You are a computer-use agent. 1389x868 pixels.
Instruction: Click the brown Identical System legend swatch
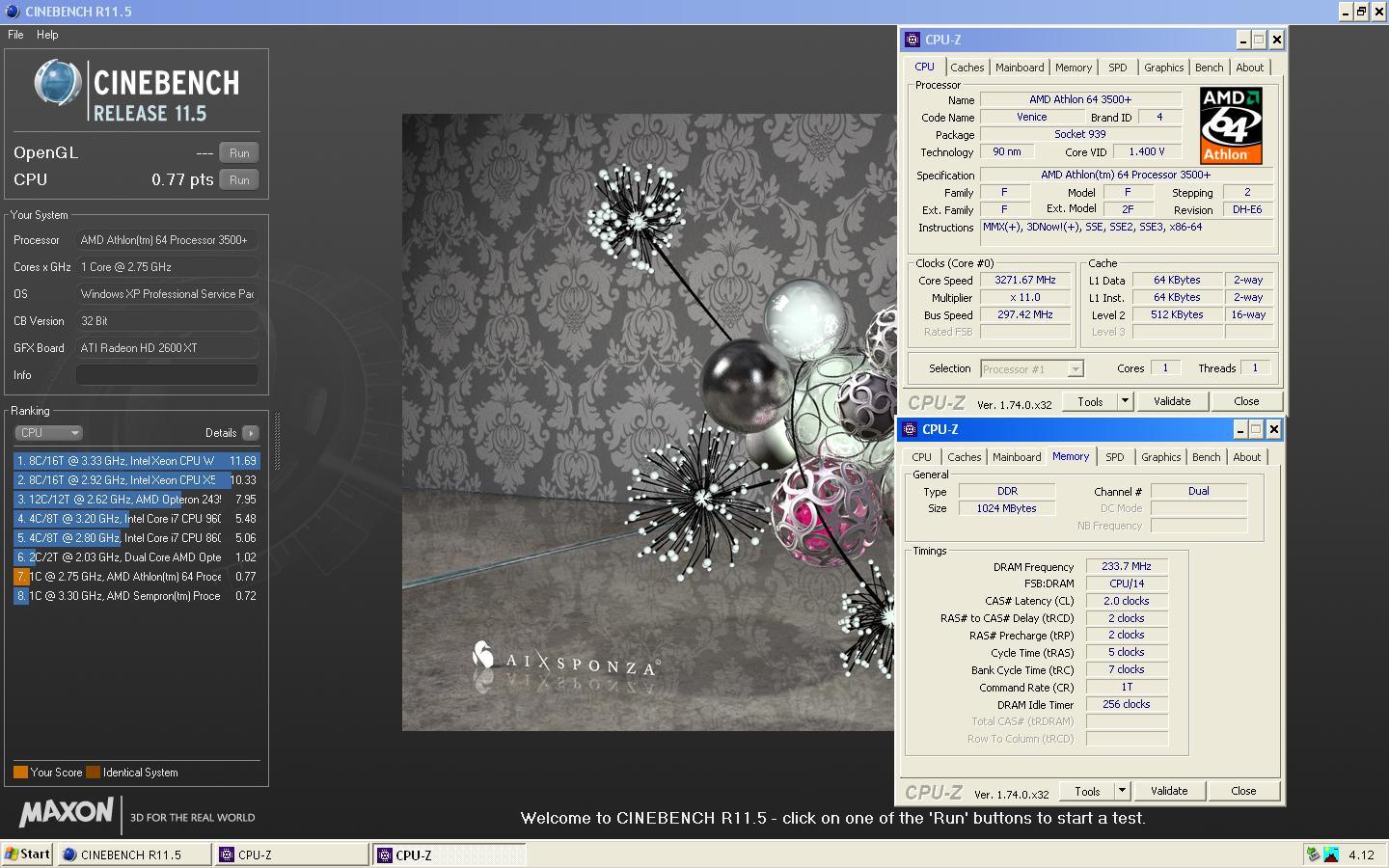click(93, 773)
